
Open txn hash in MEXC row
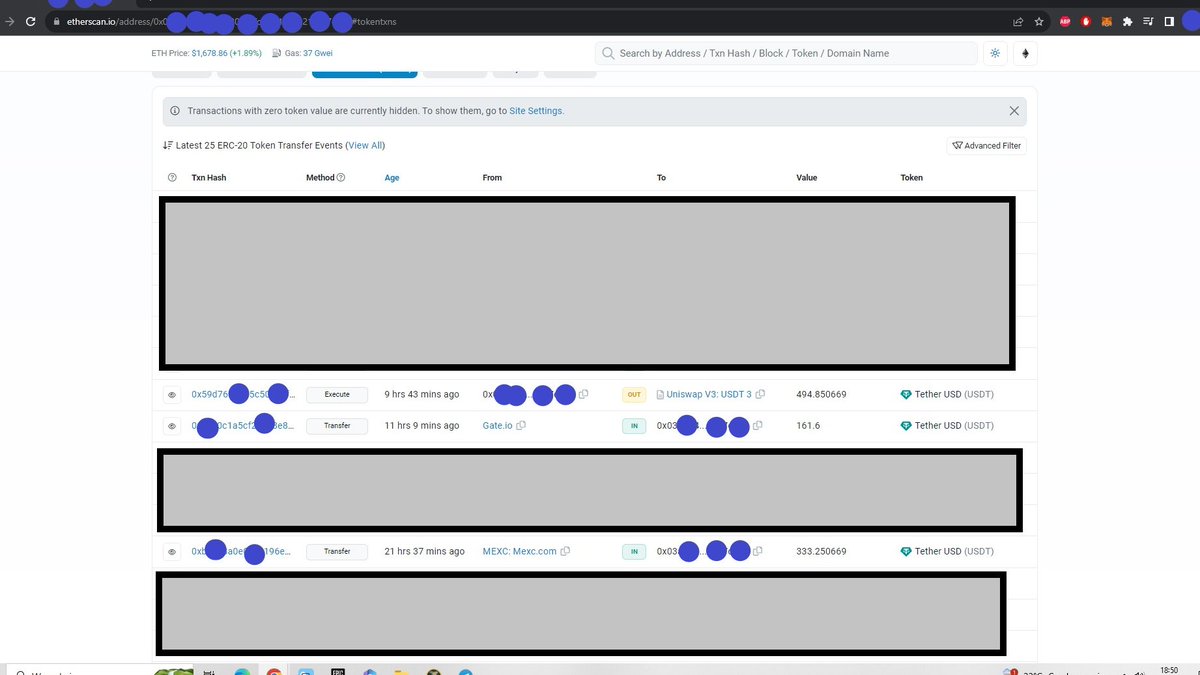[241, 551]
